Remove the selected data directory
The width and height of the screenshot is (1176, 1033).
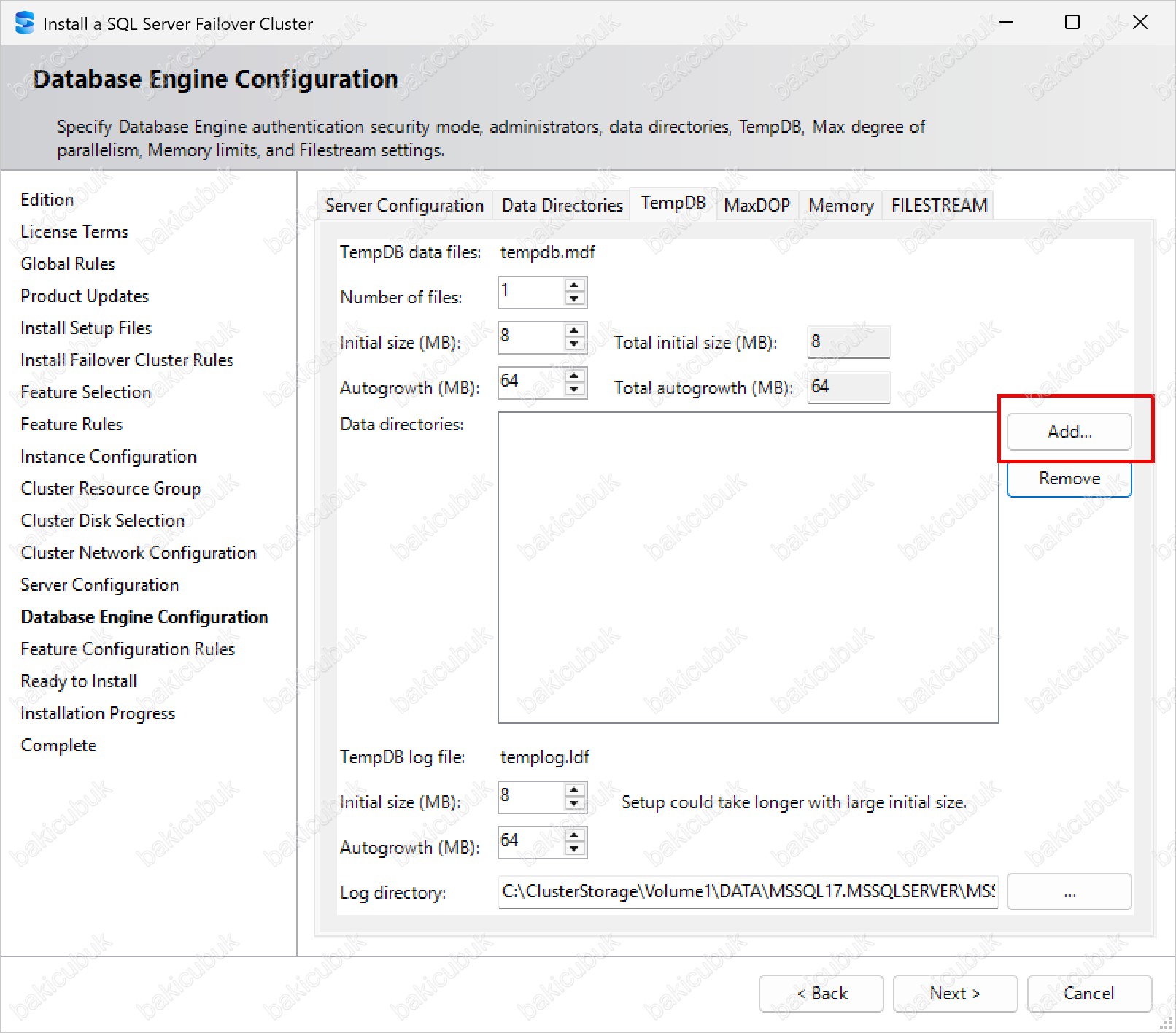point(1069,479)
